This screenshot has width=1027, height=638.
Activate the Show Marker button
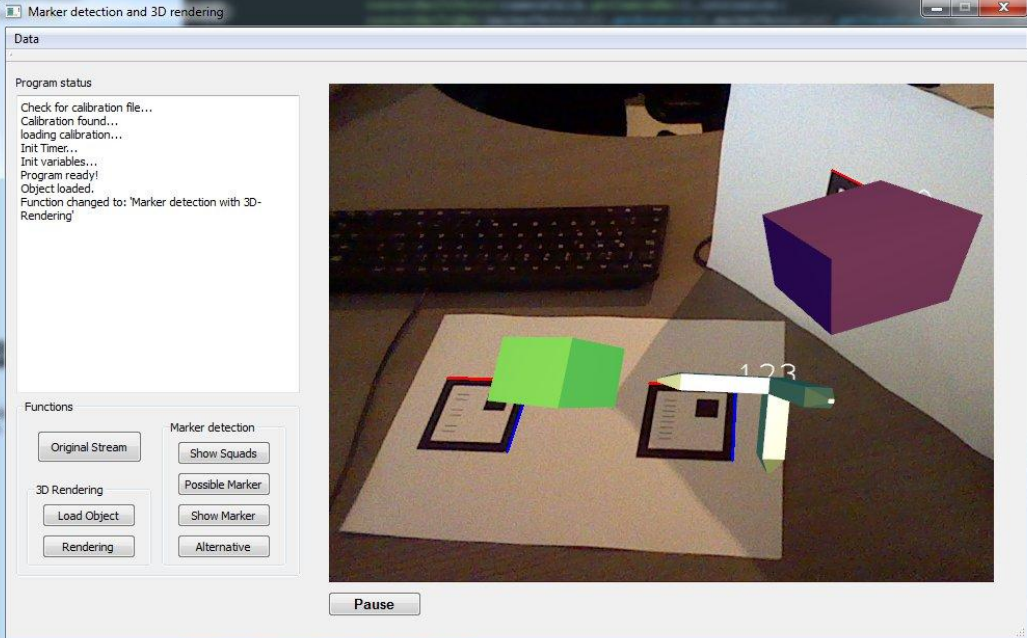pyautogui.click(x=223, y=516)
